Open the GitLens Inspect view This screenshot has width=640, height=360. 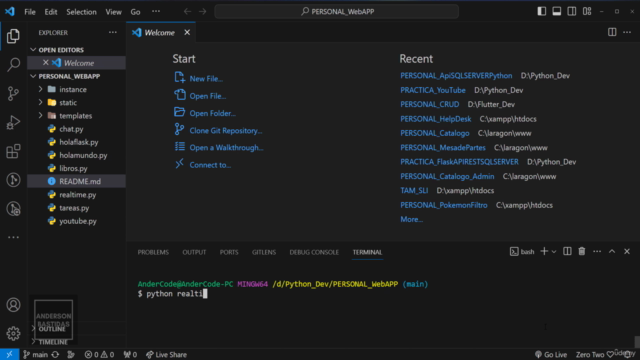coord(13,209)
